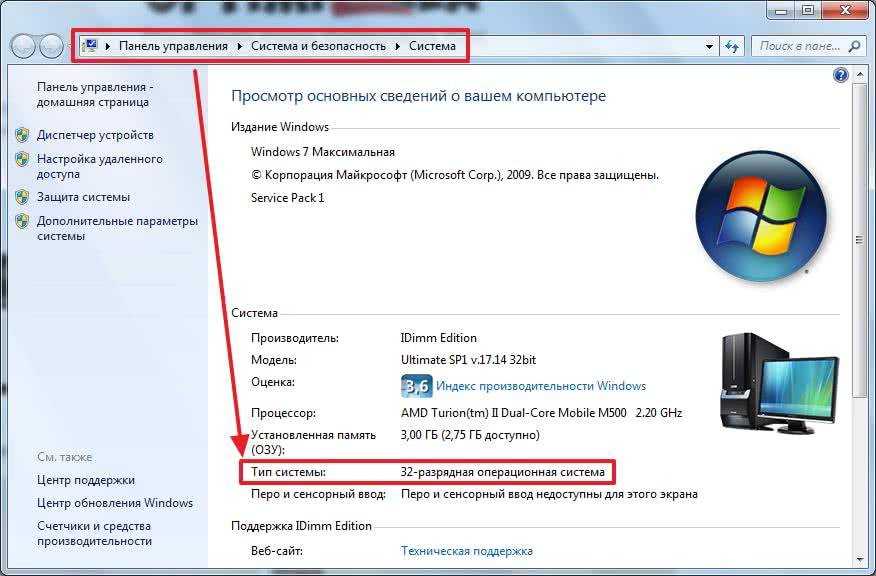The image size is (876, 576).
Task: Click the scrollbar down arrow
Action: point(859,559)
